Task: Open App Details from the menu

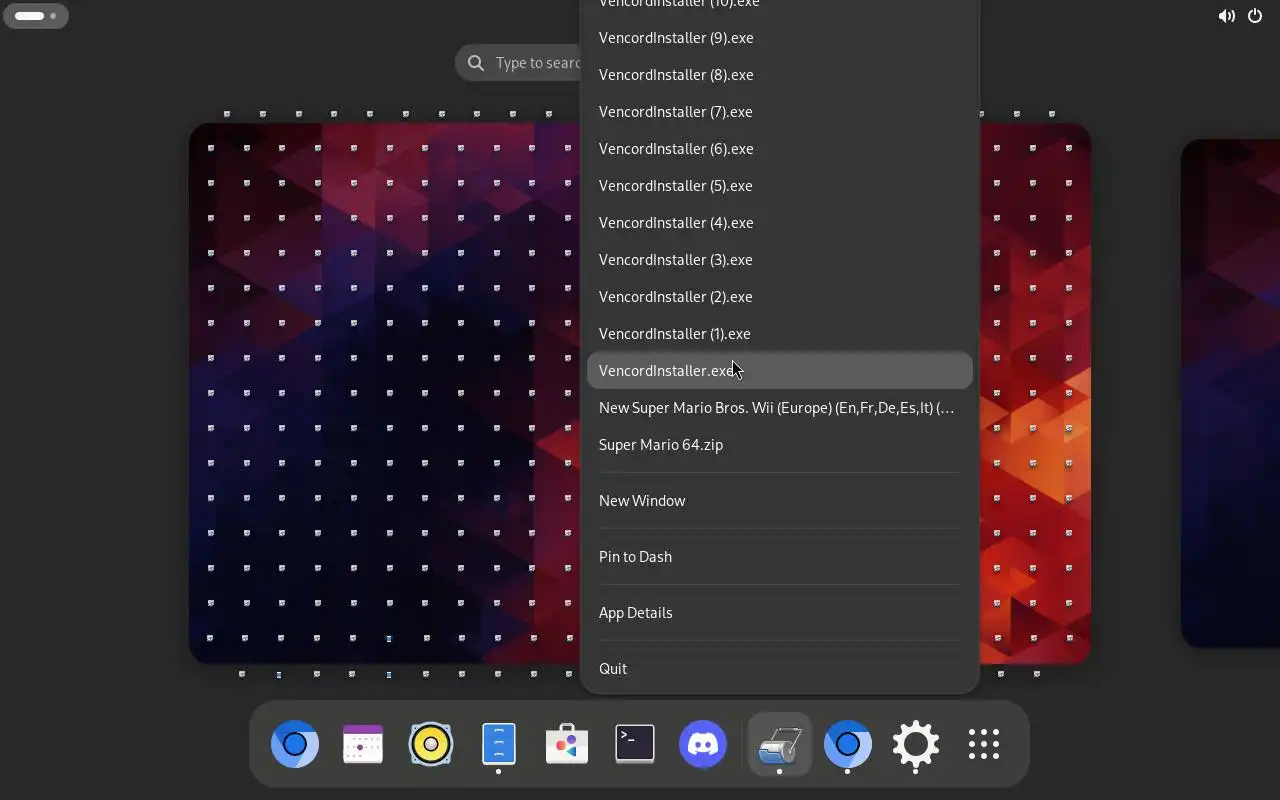Action: point(780,613)
